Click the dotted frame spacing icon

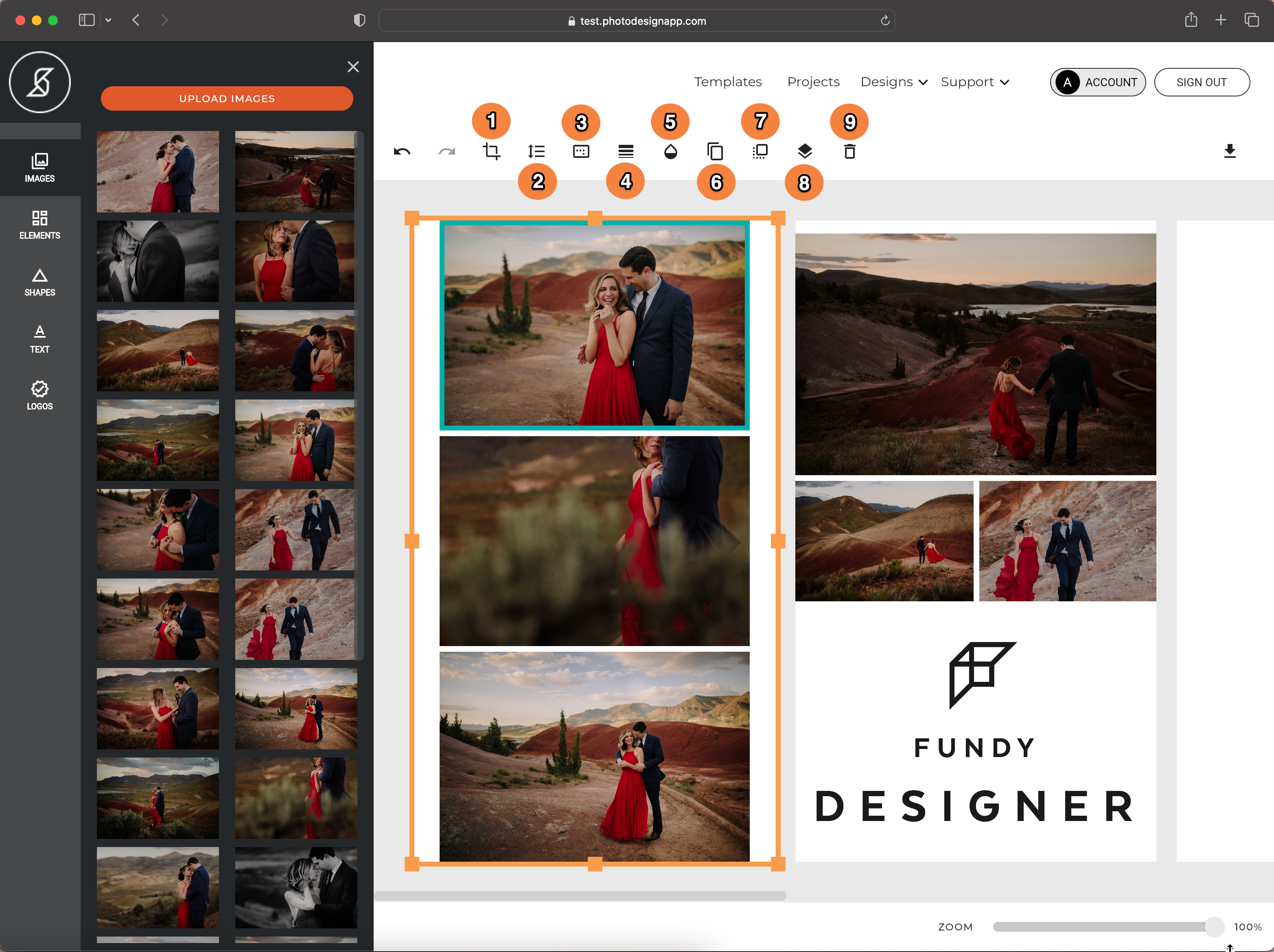(581, 151)
